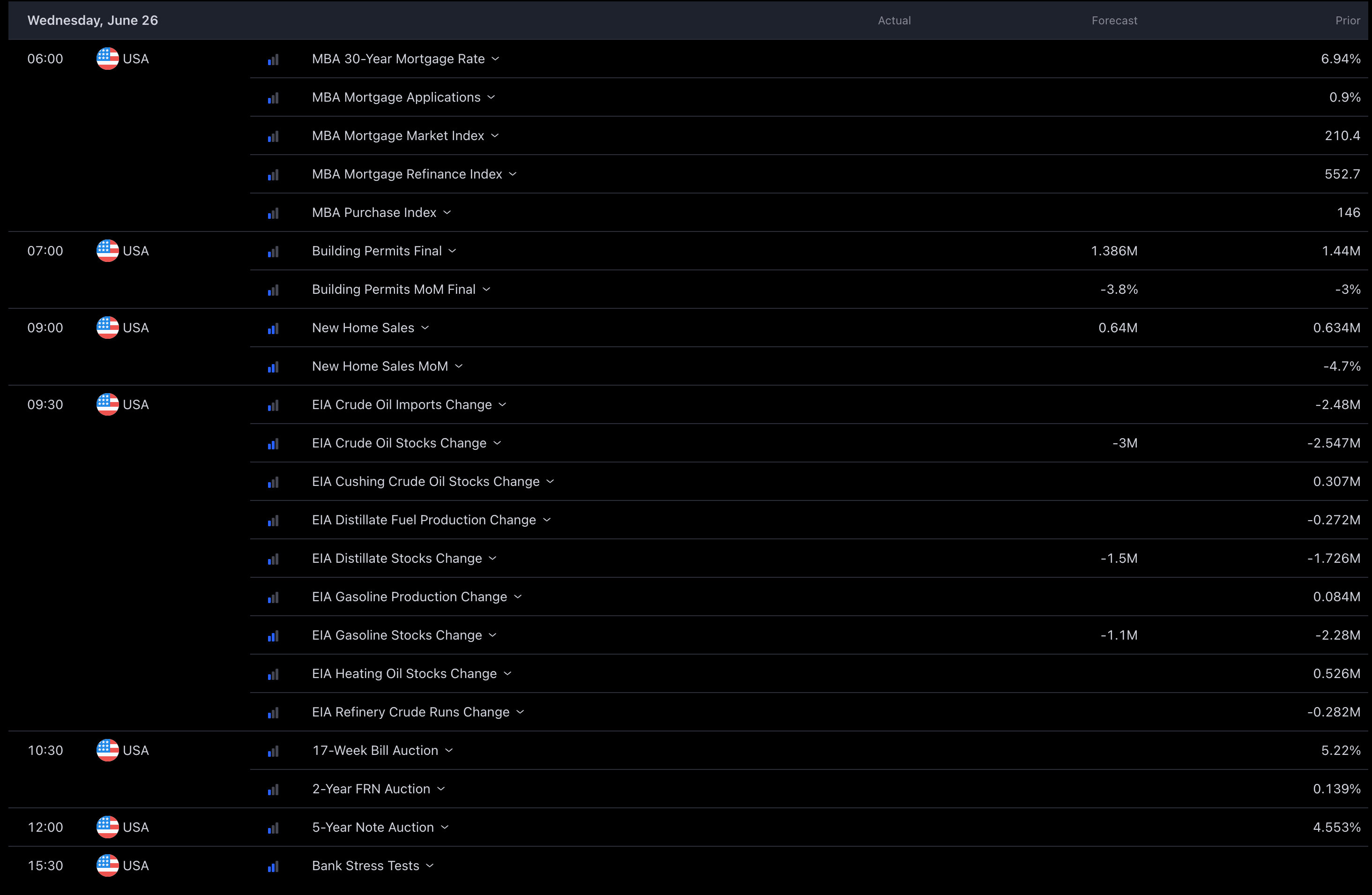Click importance bars icon beside Bank Stress Tests

pyautogui.click(x=273, y=866)
